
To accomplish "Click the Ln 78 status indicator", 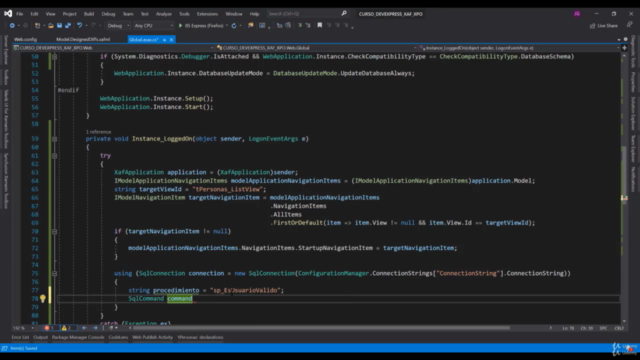I will pyautogui.click(x=568, y=328).
